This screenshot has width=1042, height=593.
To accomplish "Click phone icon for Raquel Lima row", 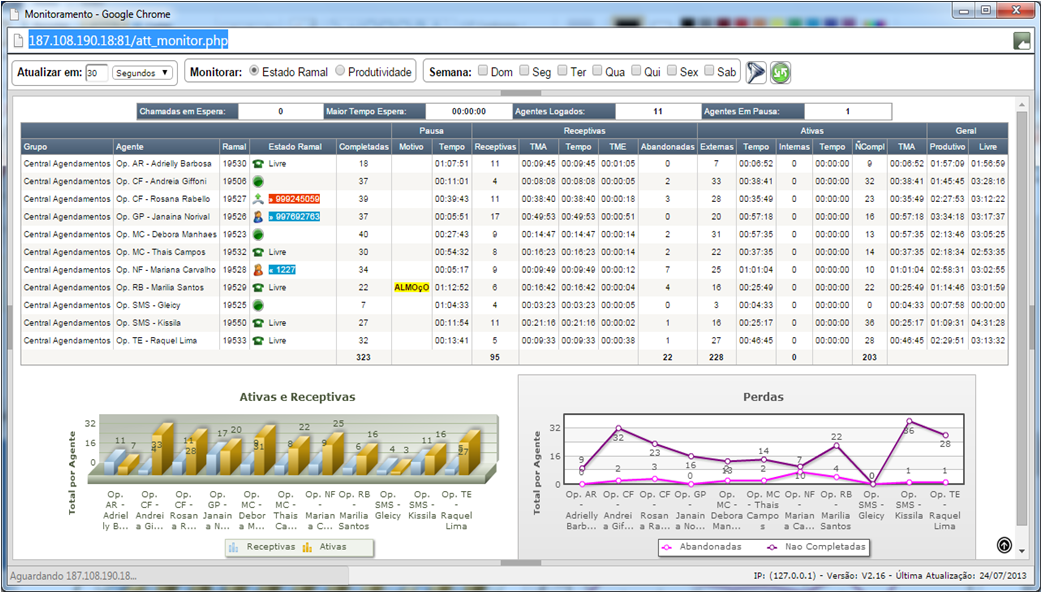I will point(259,340).
